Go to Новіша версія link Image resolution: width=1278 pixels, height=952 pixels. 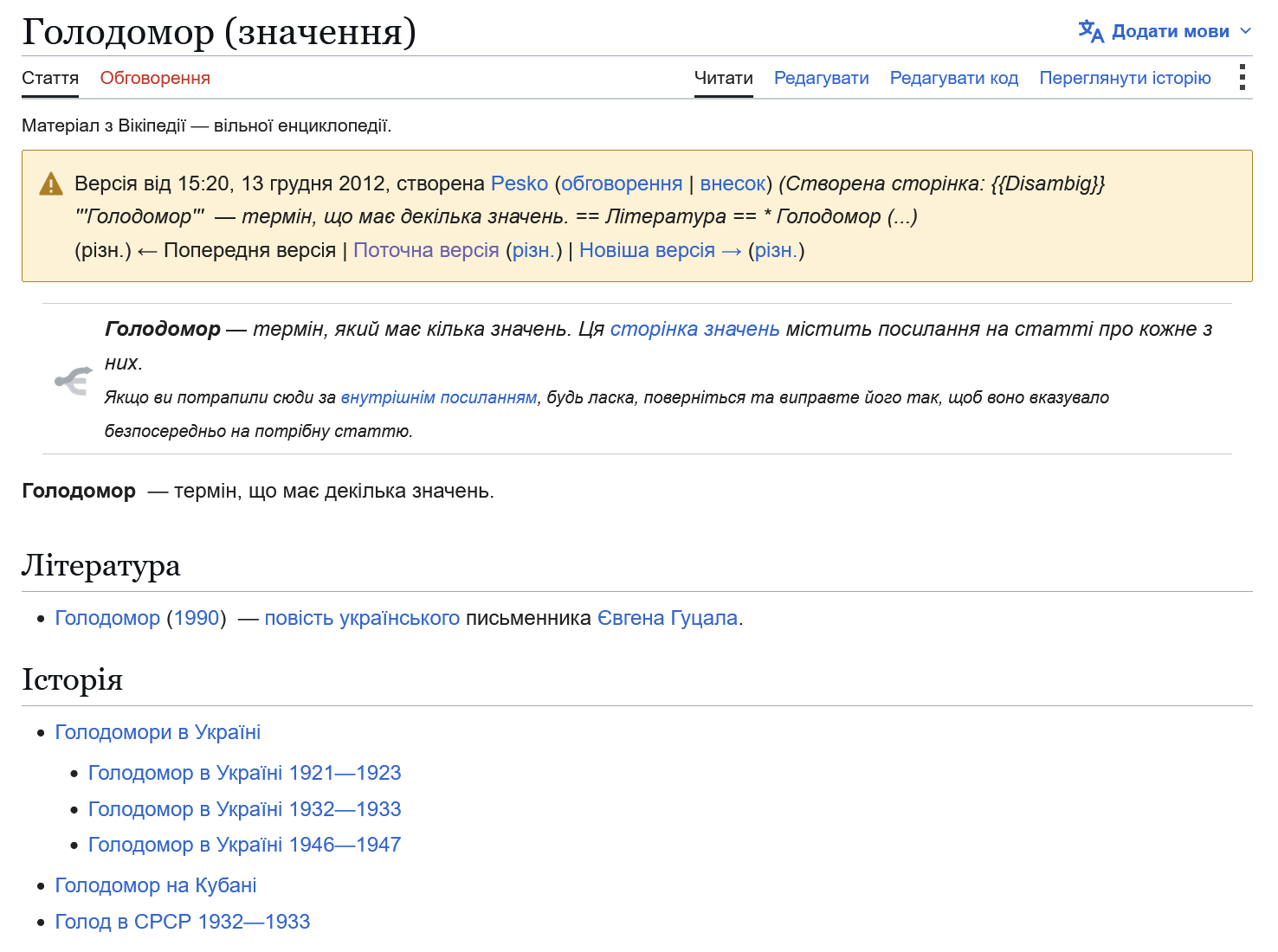click(661, 250)
